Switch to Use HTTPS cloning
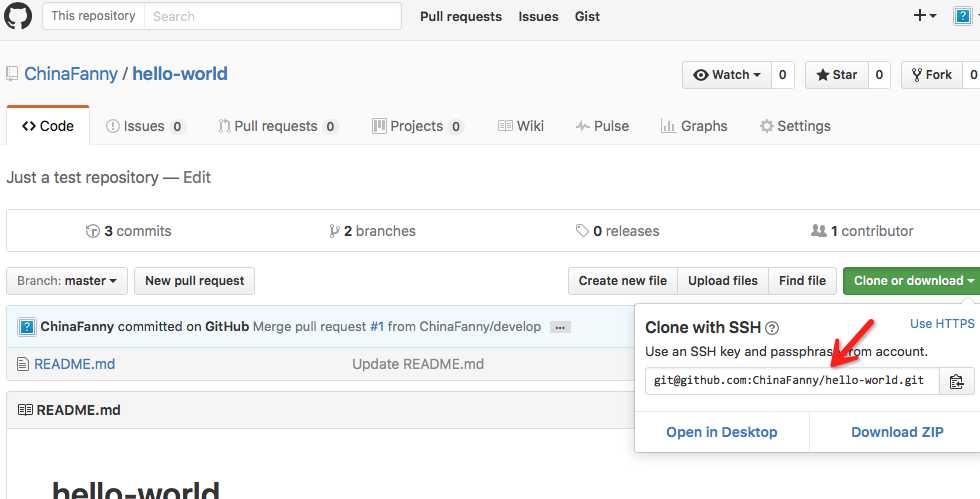 942,324
